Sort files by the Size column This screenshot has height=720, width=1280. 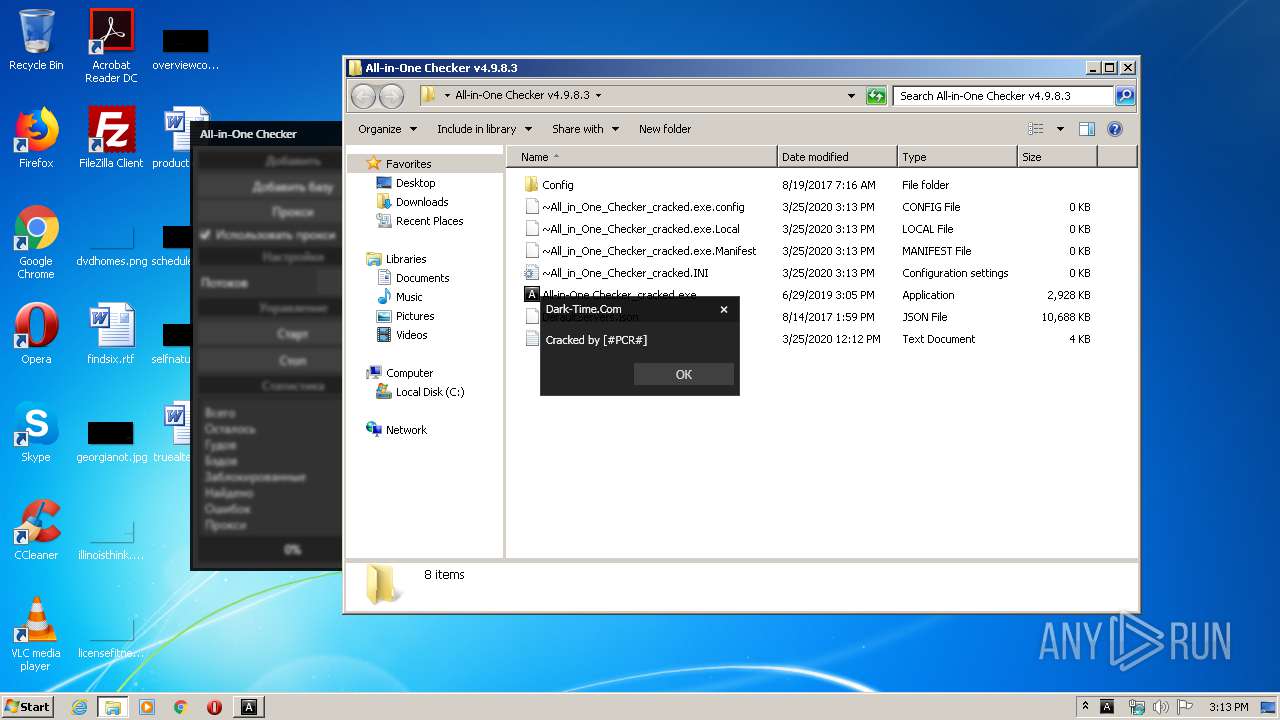click(x=1057, y=157)
